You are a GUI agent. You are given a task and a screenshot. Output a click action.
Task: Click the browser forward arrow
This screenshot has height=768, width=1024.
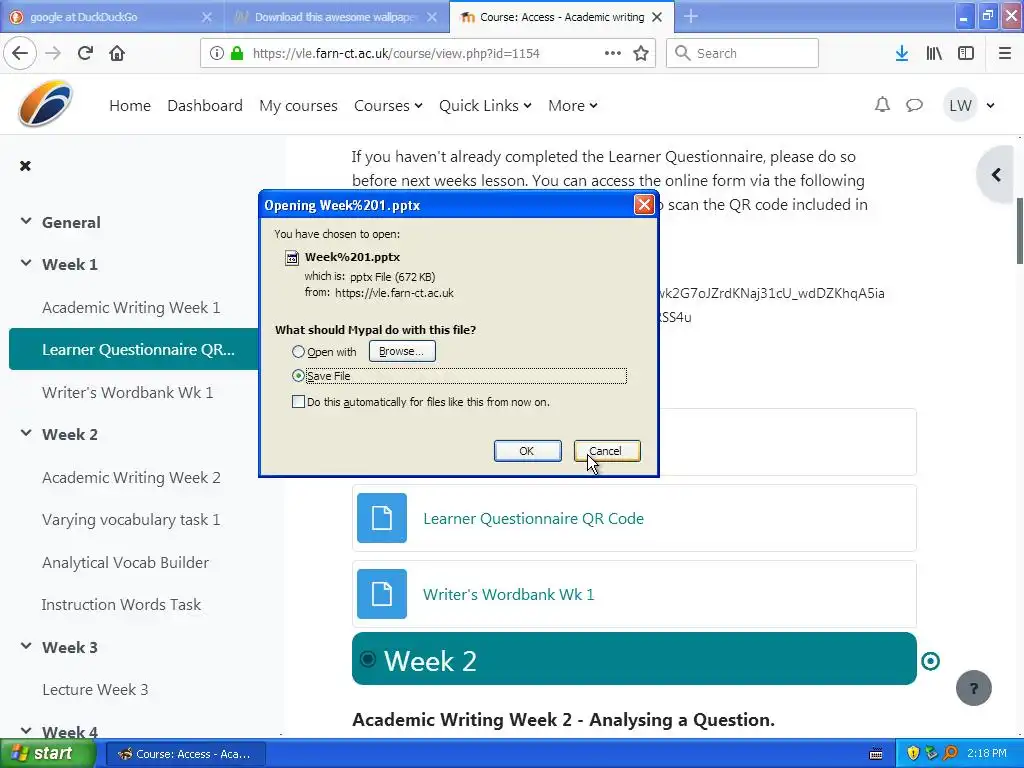[53, 53]
